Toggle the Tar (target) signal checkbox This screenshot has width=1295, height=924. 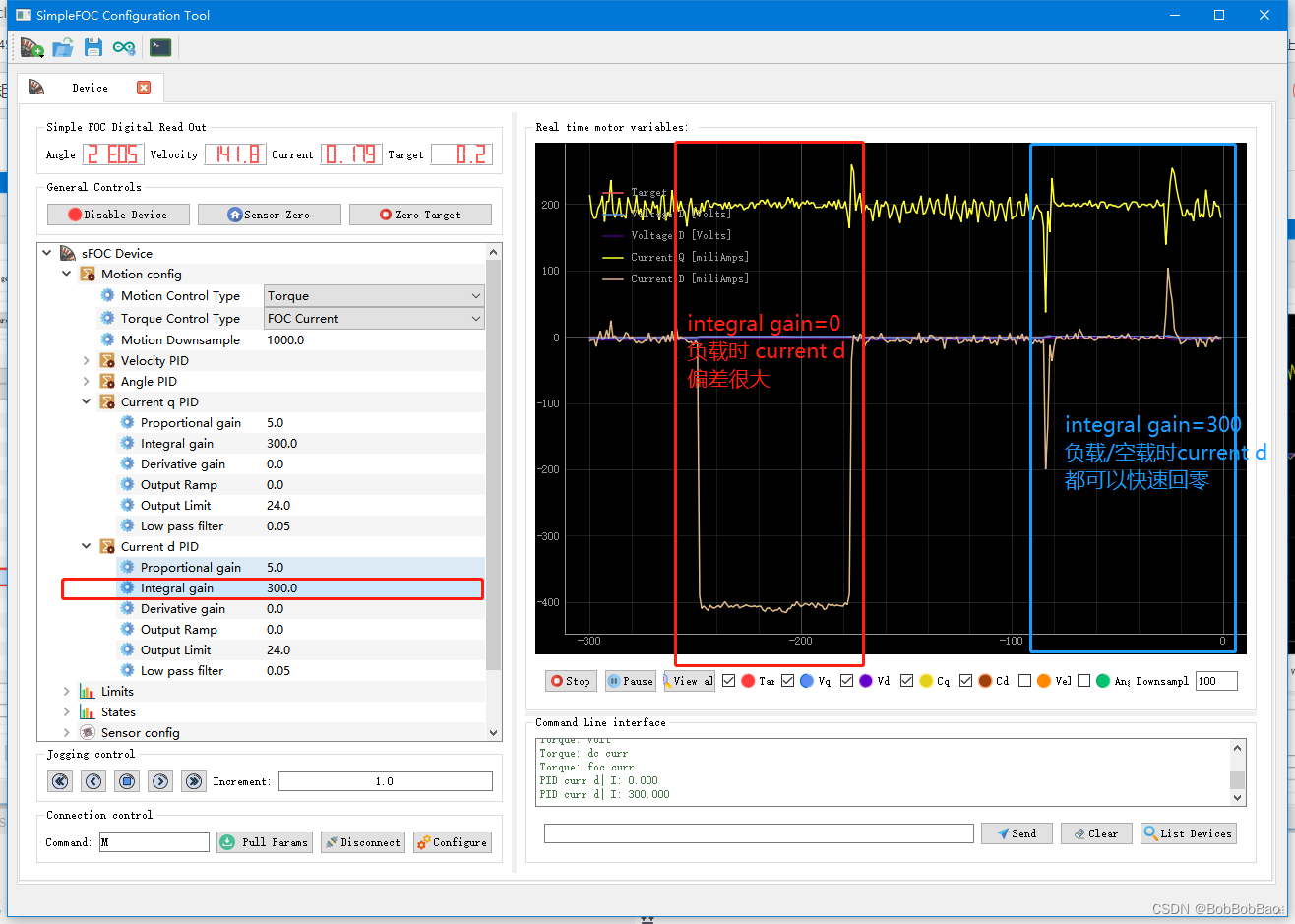tap(729, 680)
